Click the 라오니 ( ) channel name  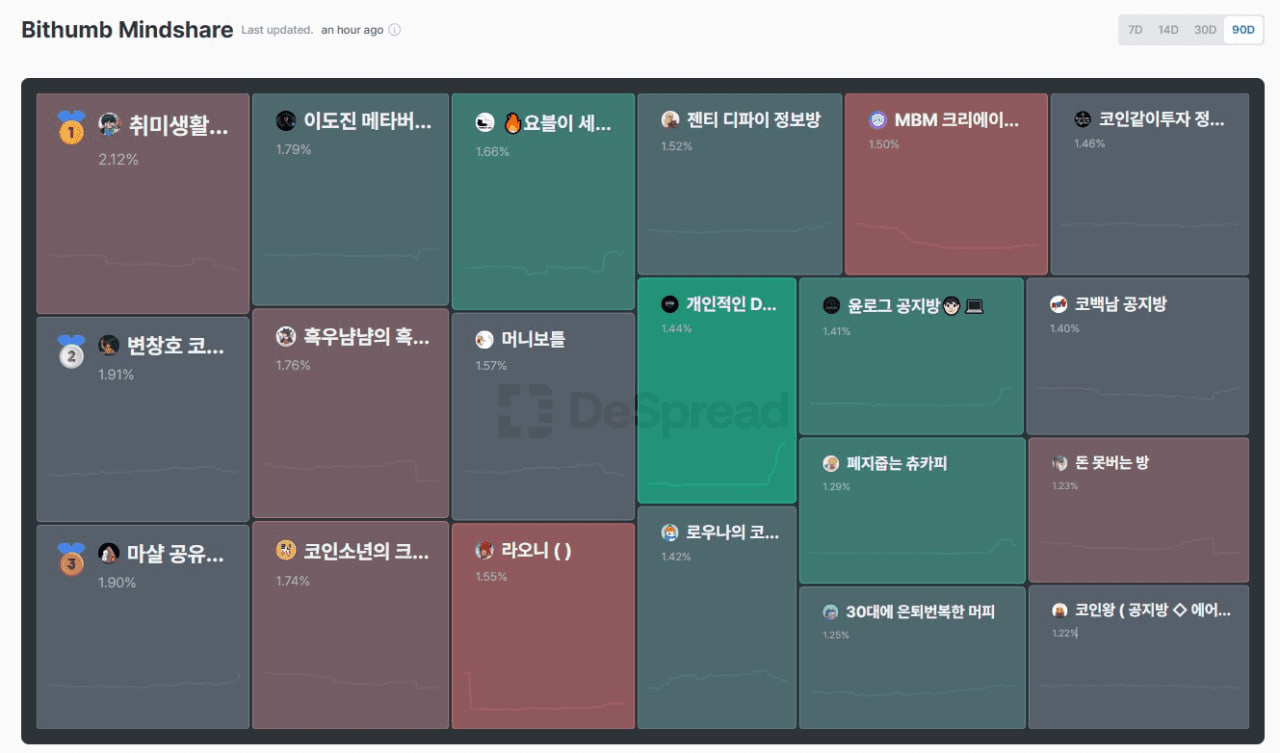[x=537, y=550]
